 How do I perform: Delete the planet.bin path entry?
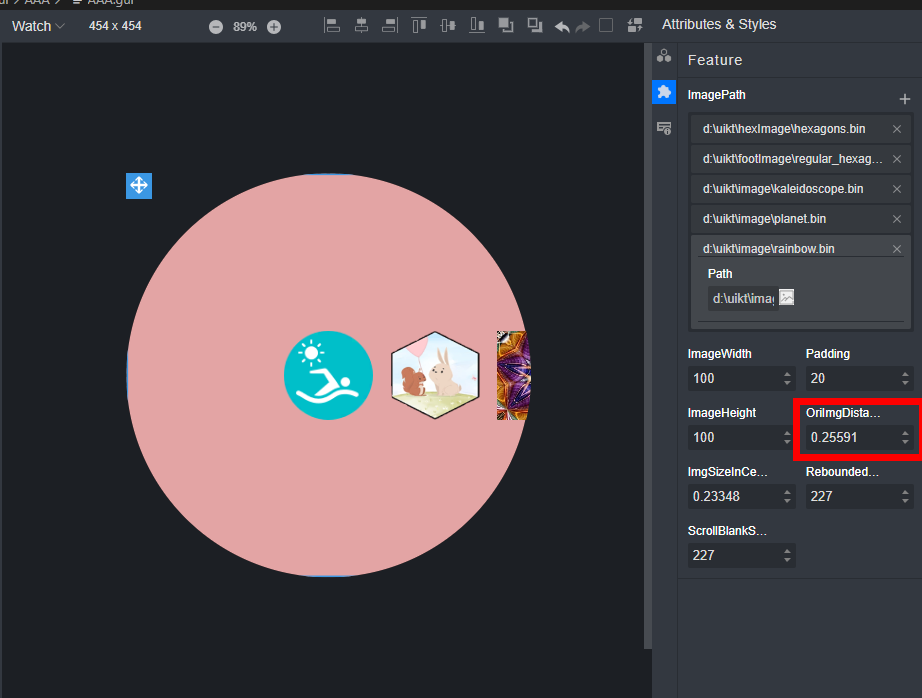click(x=897, y=219)
